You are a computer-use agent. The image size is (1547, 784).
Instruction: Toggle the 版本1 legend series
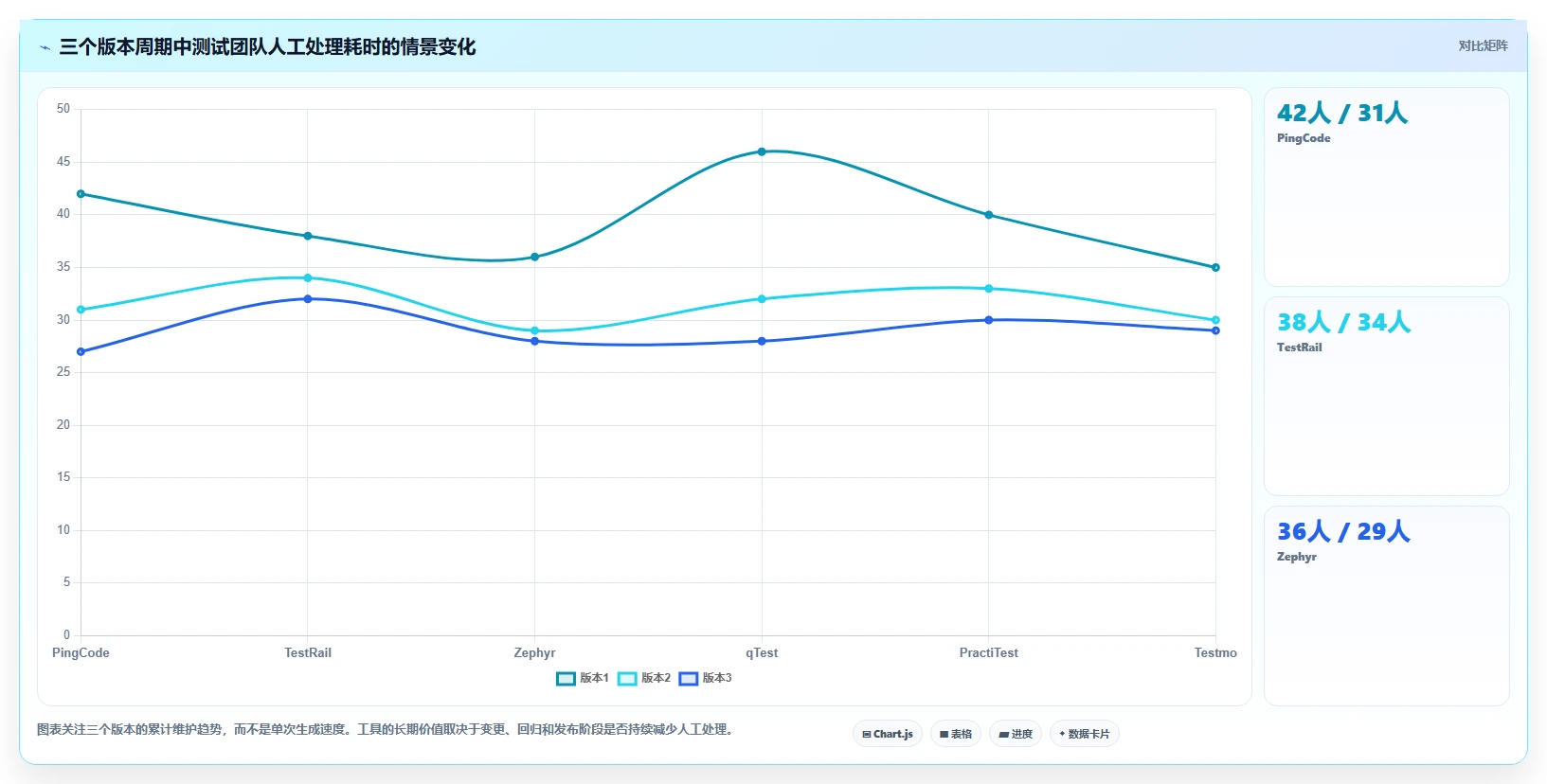pyautogui.click(x=583, y=678)
